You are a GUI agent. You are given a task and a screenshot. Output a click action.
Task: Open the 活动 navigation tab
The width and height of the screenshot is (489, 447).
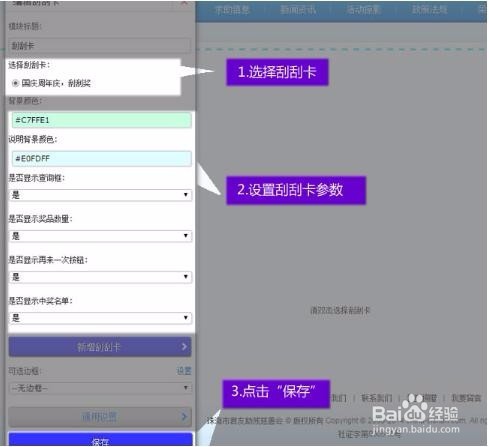pos(363,10)
